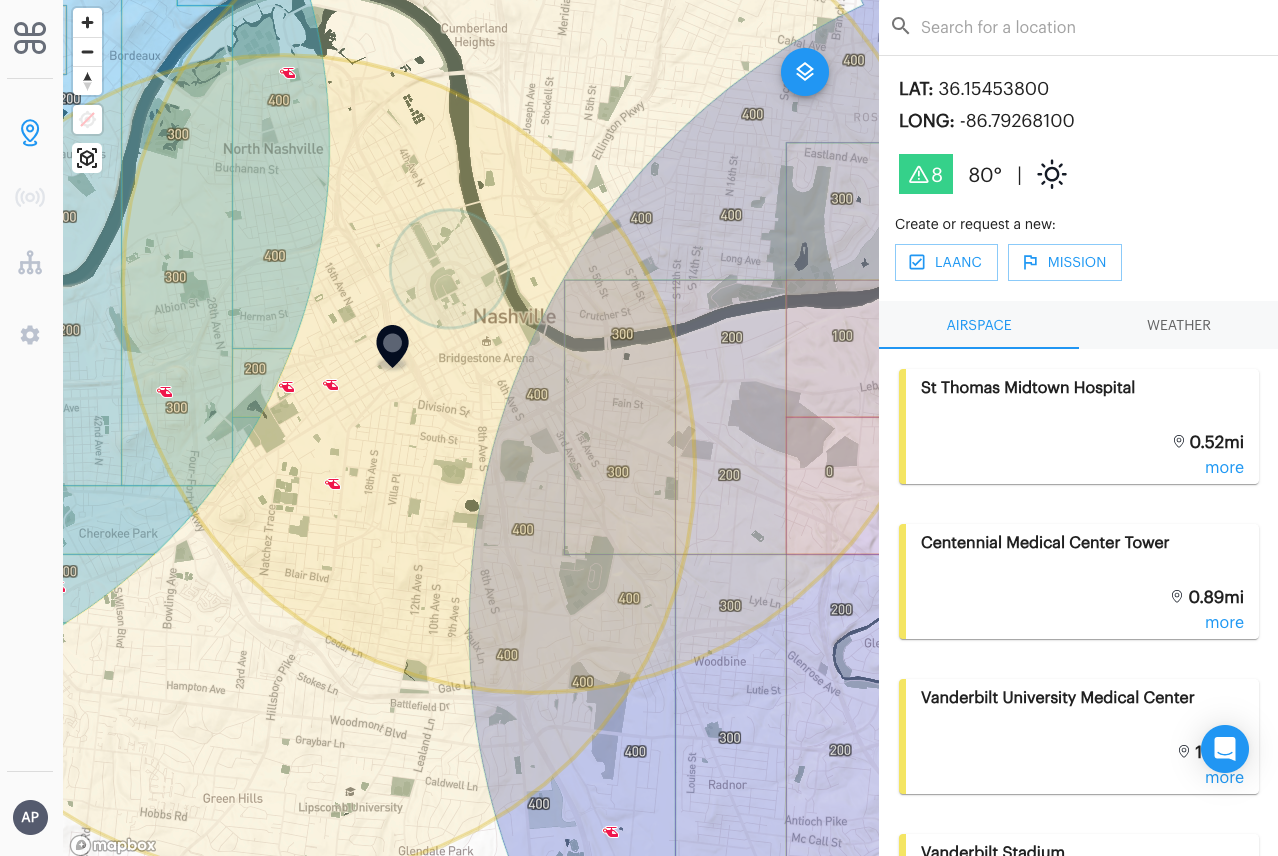This screenshot has width=1278, height=856.
Task: Open the map layers button
Action: 805,72
